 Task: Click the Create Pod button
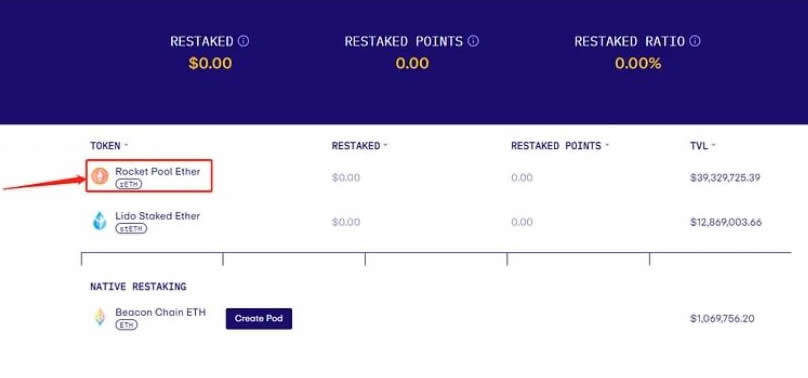pos(259,318)
